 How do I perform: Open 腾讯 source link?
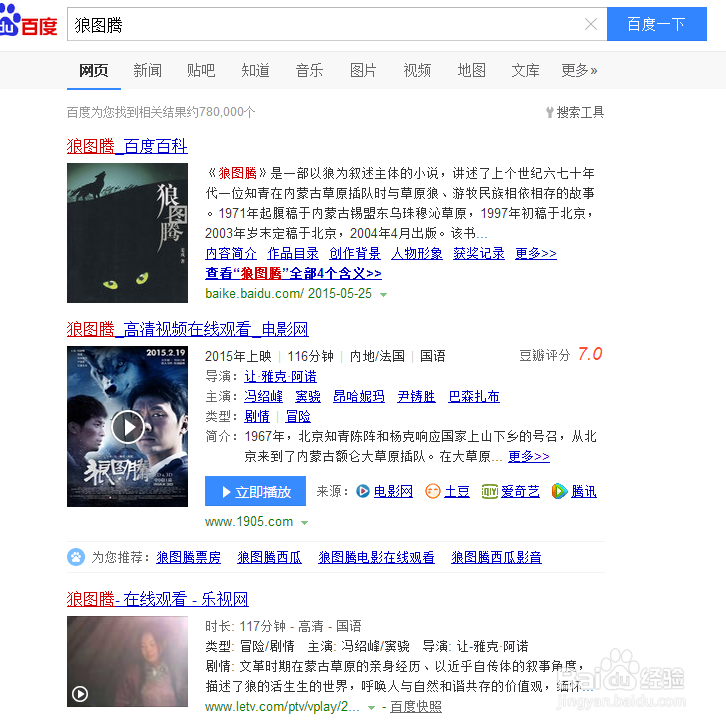coord(583,491)
